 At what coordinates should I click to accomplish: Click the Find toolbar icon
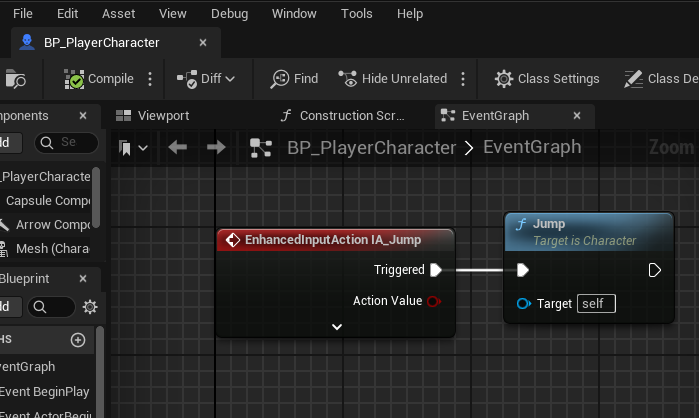[294, 79]
